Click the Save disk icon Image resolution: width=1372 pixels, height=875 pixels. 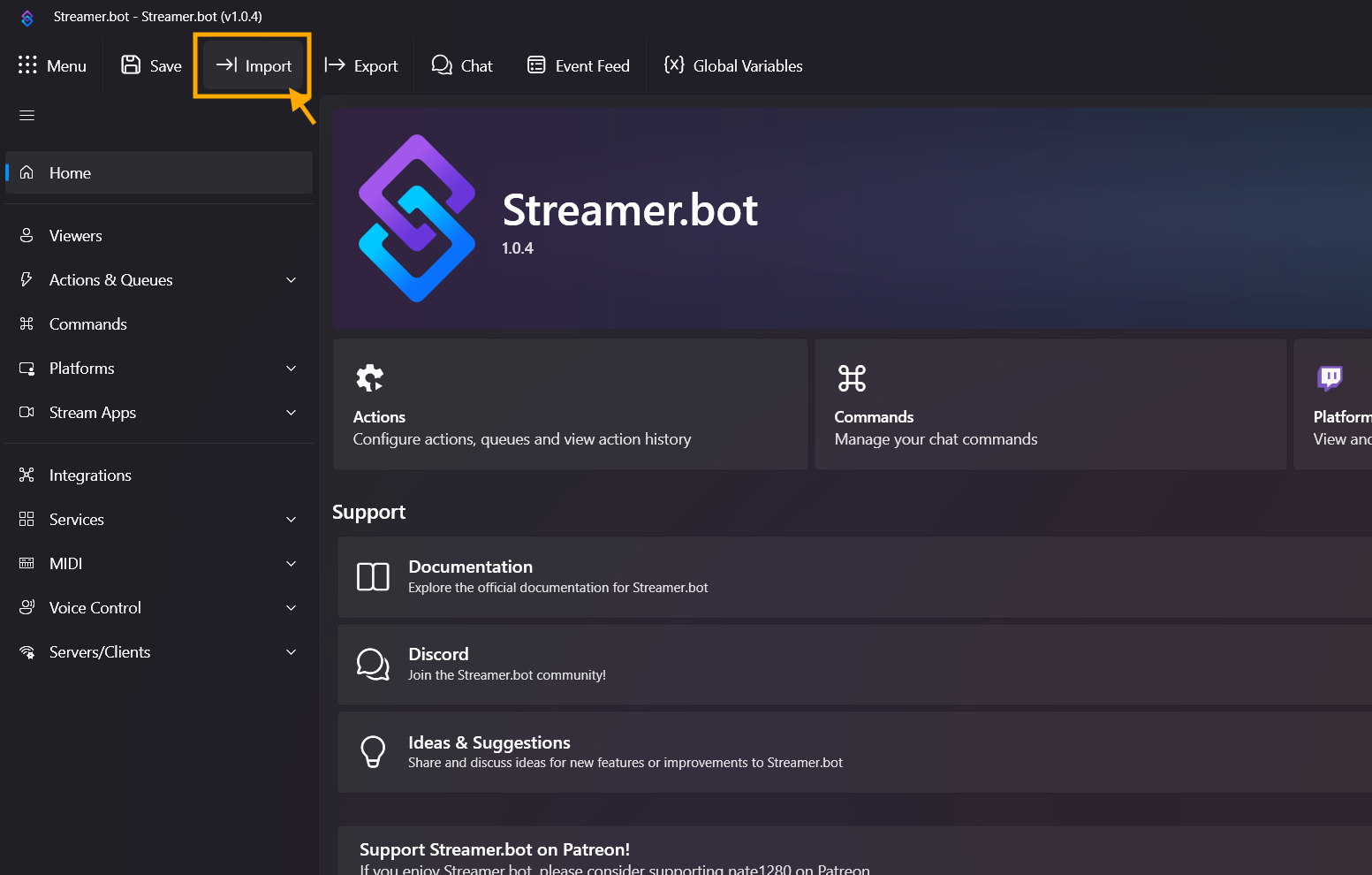point(131,65)
